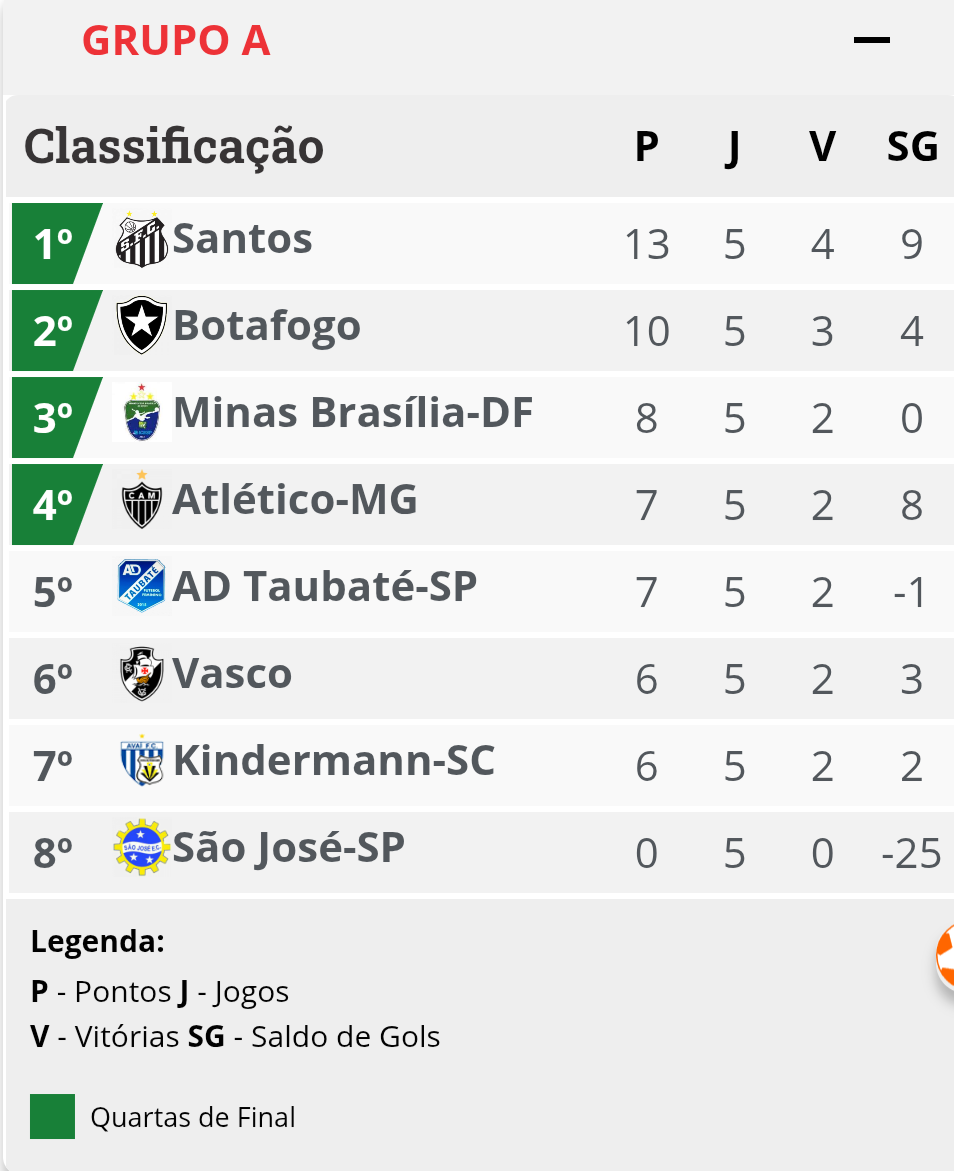
Task: Select the SG goal difference column header
Action: click(x=912, y=146)
